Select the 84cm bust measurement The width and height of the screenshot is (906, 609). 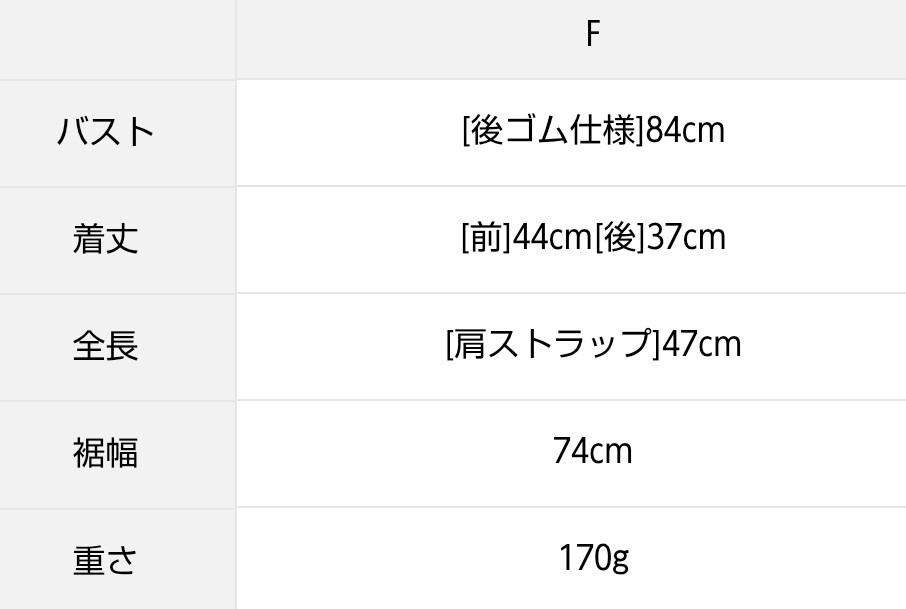click(685, 131)
